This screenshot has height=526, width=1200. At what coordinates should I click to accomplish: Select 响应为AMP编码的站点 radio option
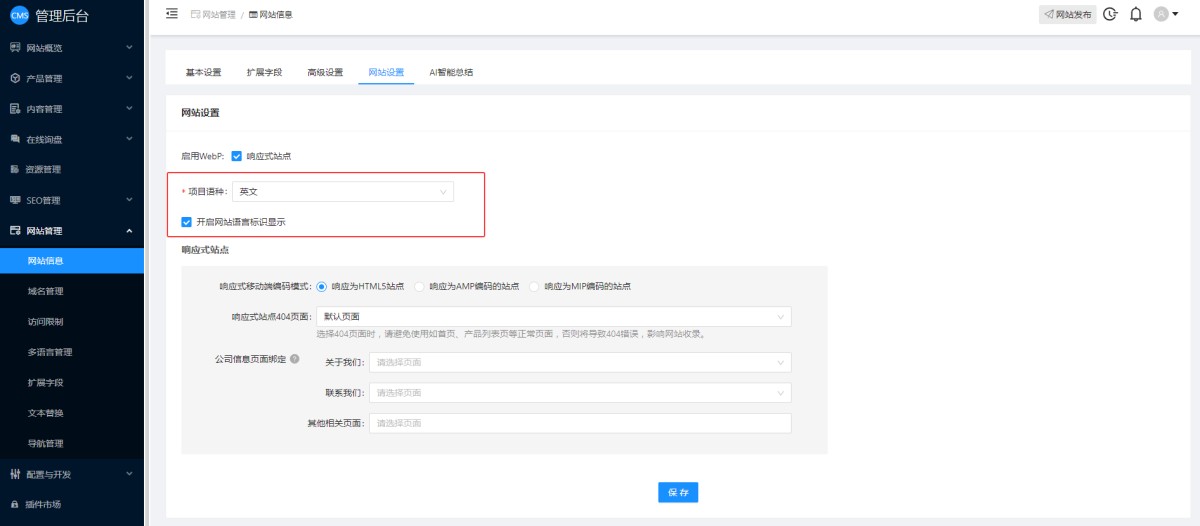pos(419,286)
